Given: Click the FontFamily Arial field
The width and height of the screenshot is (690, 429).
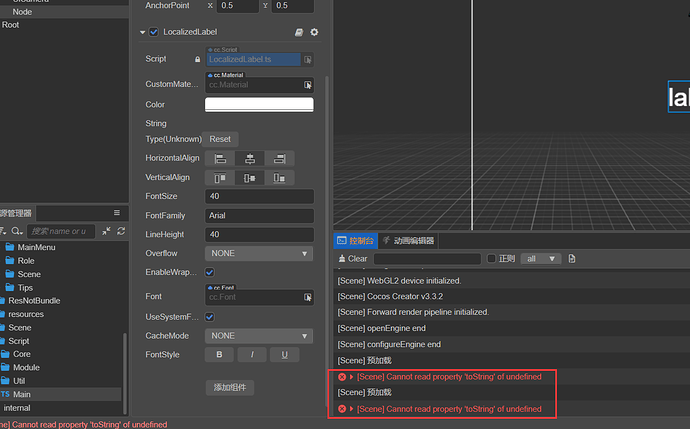Looking at the screenshot, I should point(259,216).
